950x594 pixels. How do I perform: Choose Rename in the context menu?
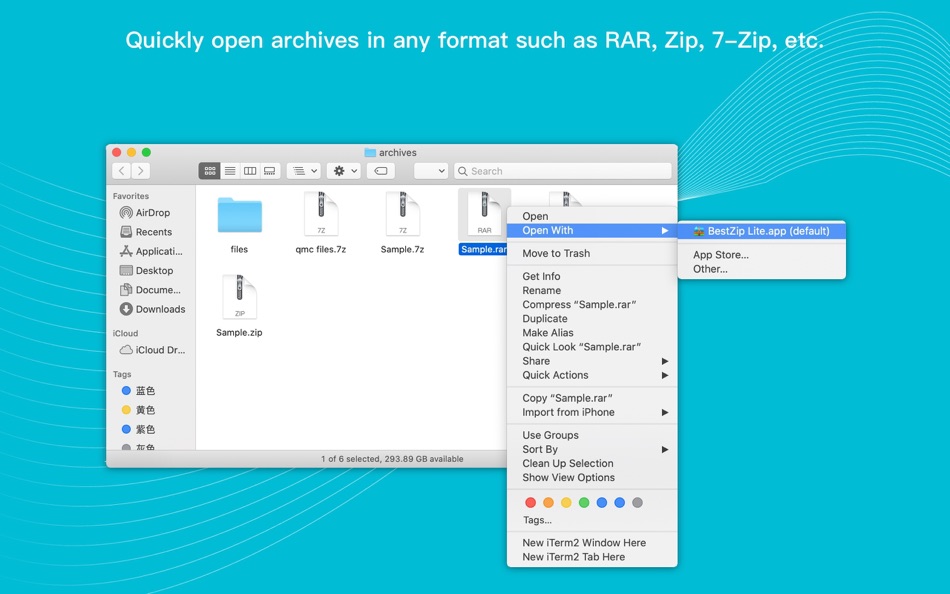click(x=592, y=290)
